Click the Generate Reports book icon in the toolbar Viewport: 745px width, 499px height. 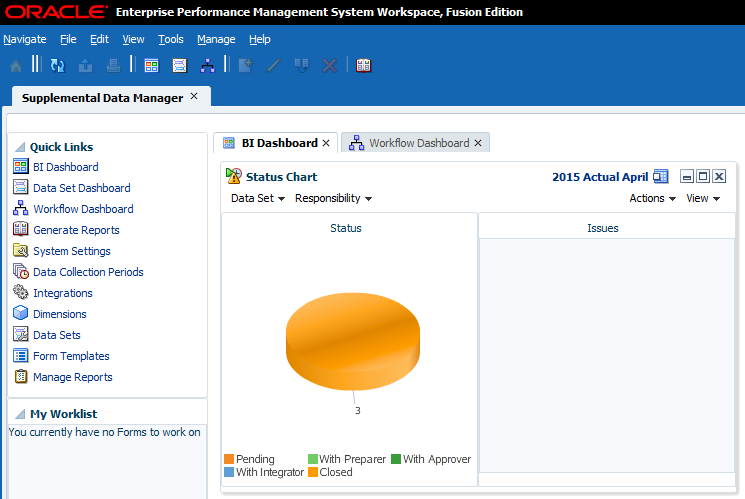point(363,65)
